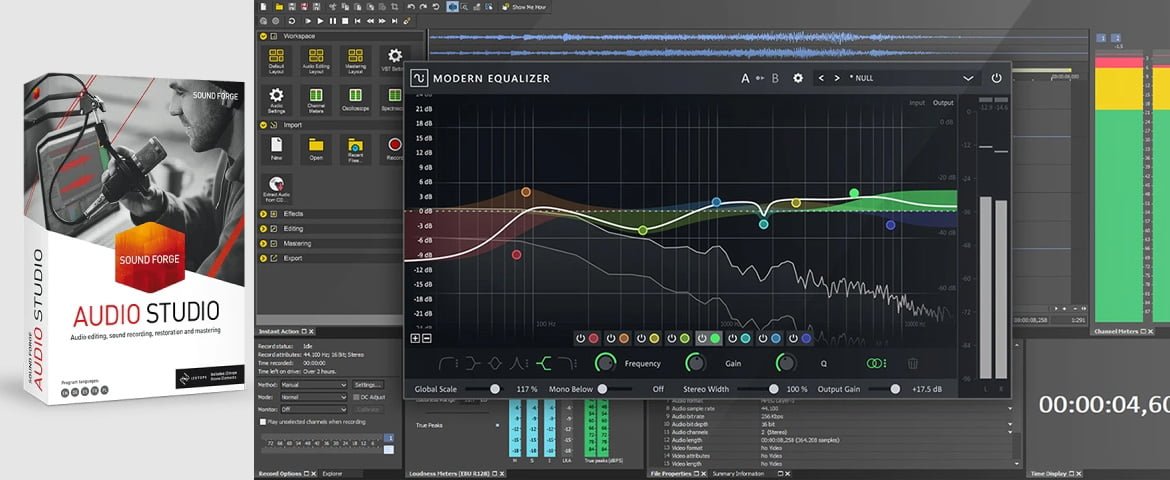
Task: Open the Channel Meters icon
Action: coord(316,100)
